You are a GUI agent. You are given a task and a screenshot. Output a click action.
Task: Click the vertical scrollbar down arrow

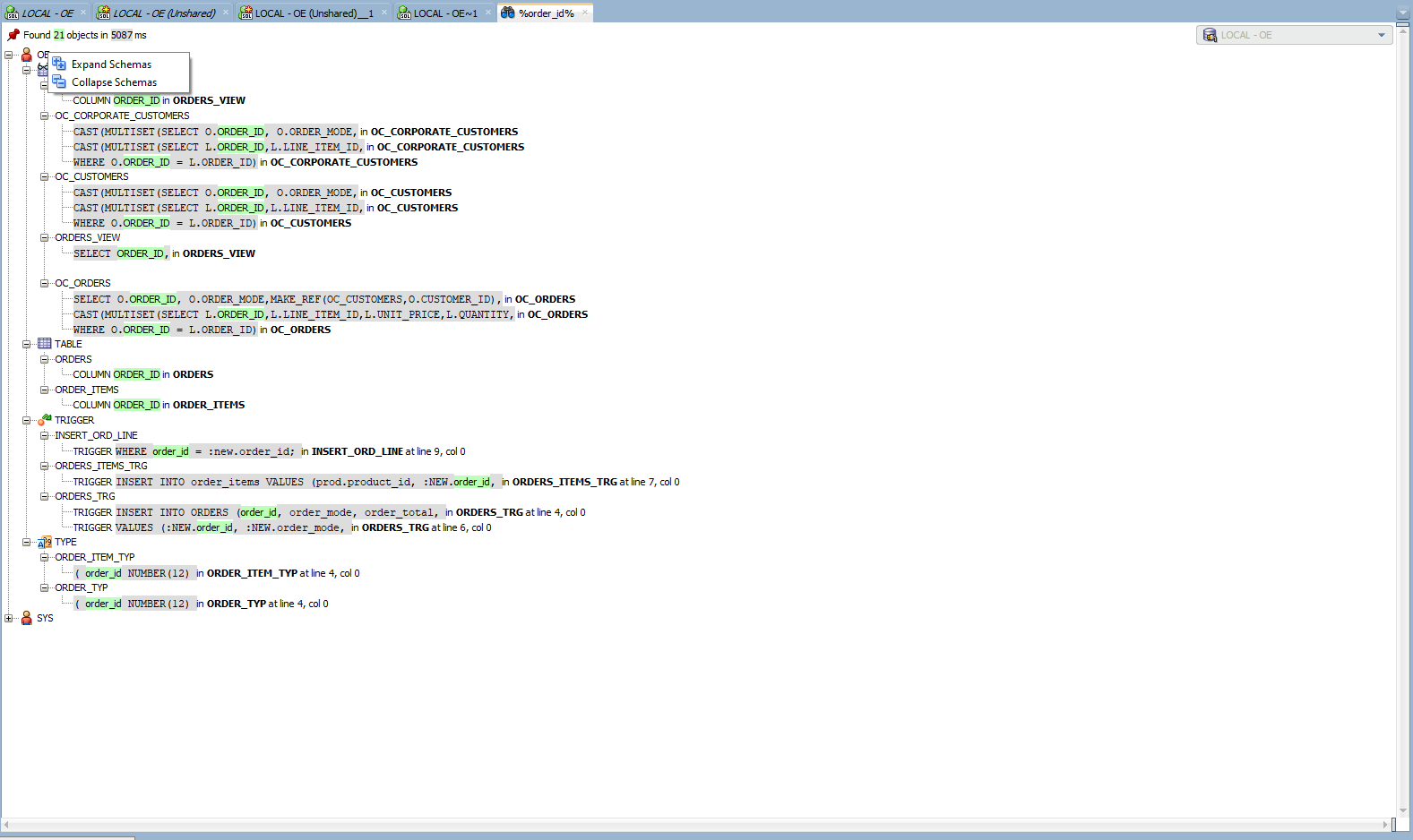click(x=1403, y=811)
